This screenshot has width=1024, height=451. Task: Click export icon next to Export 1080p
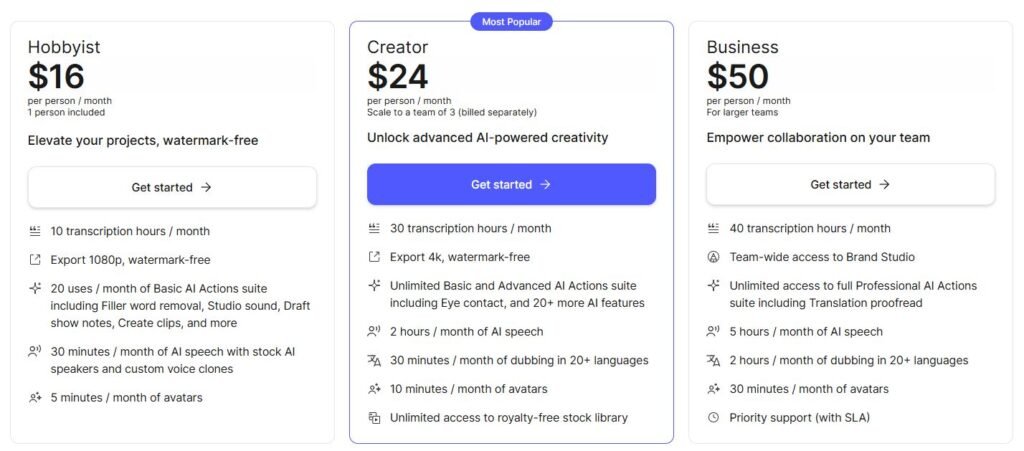35,260
